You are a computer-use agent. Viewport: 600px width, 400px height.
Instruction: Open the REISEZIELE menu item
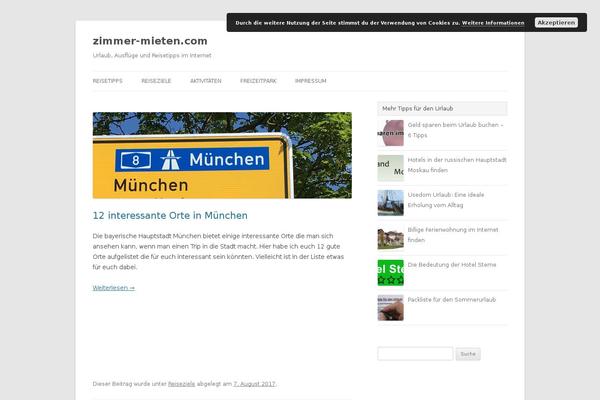[x=156, y=81]
